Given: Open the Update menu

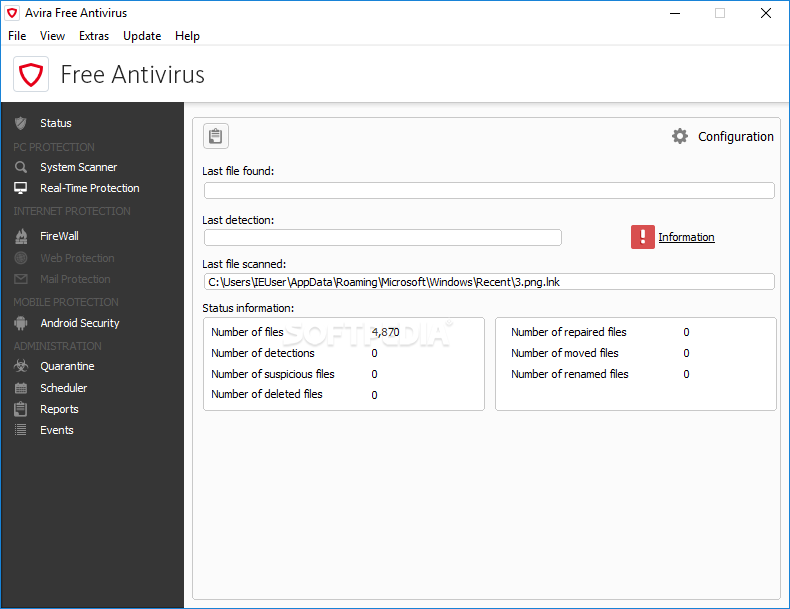Looking at the screenshot, I should tap(142, 36).
